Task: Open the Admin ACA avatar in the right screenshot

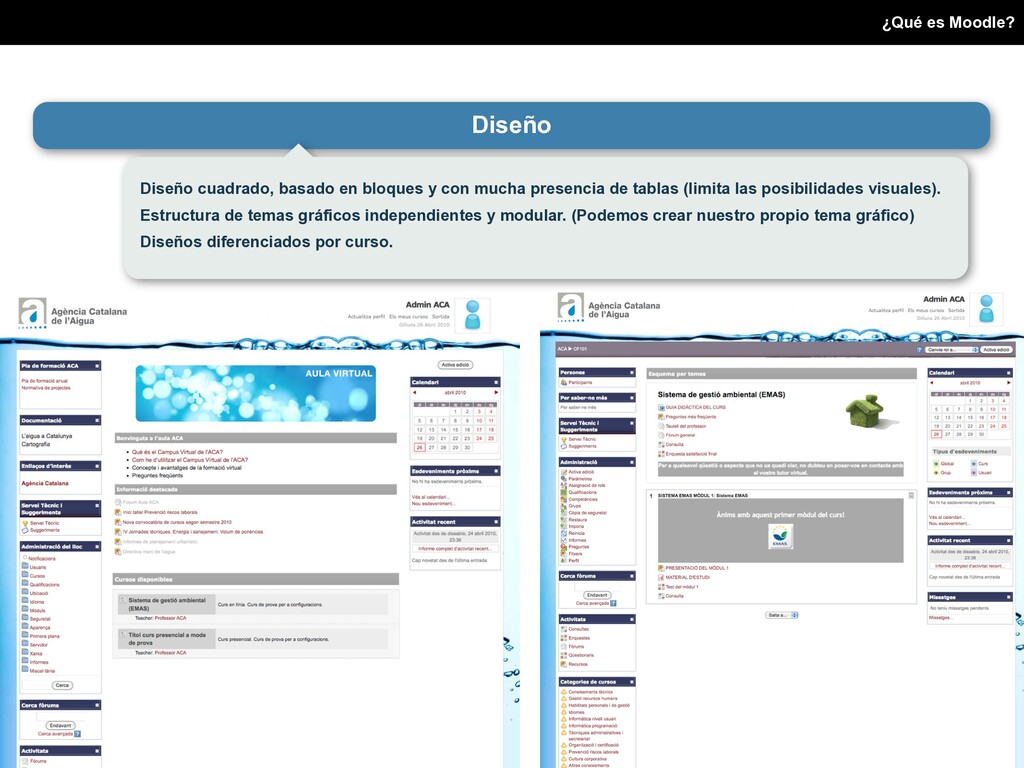Action: 987,309
